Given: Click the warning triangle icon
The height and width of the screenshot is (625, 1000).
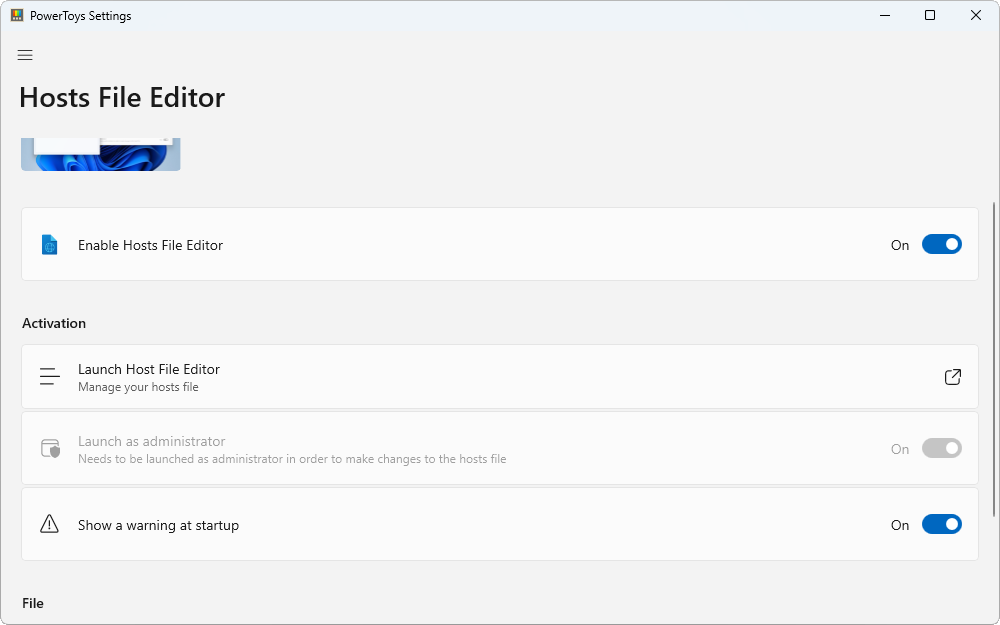Looking at the screenshot, I should [x=49, y=525].
